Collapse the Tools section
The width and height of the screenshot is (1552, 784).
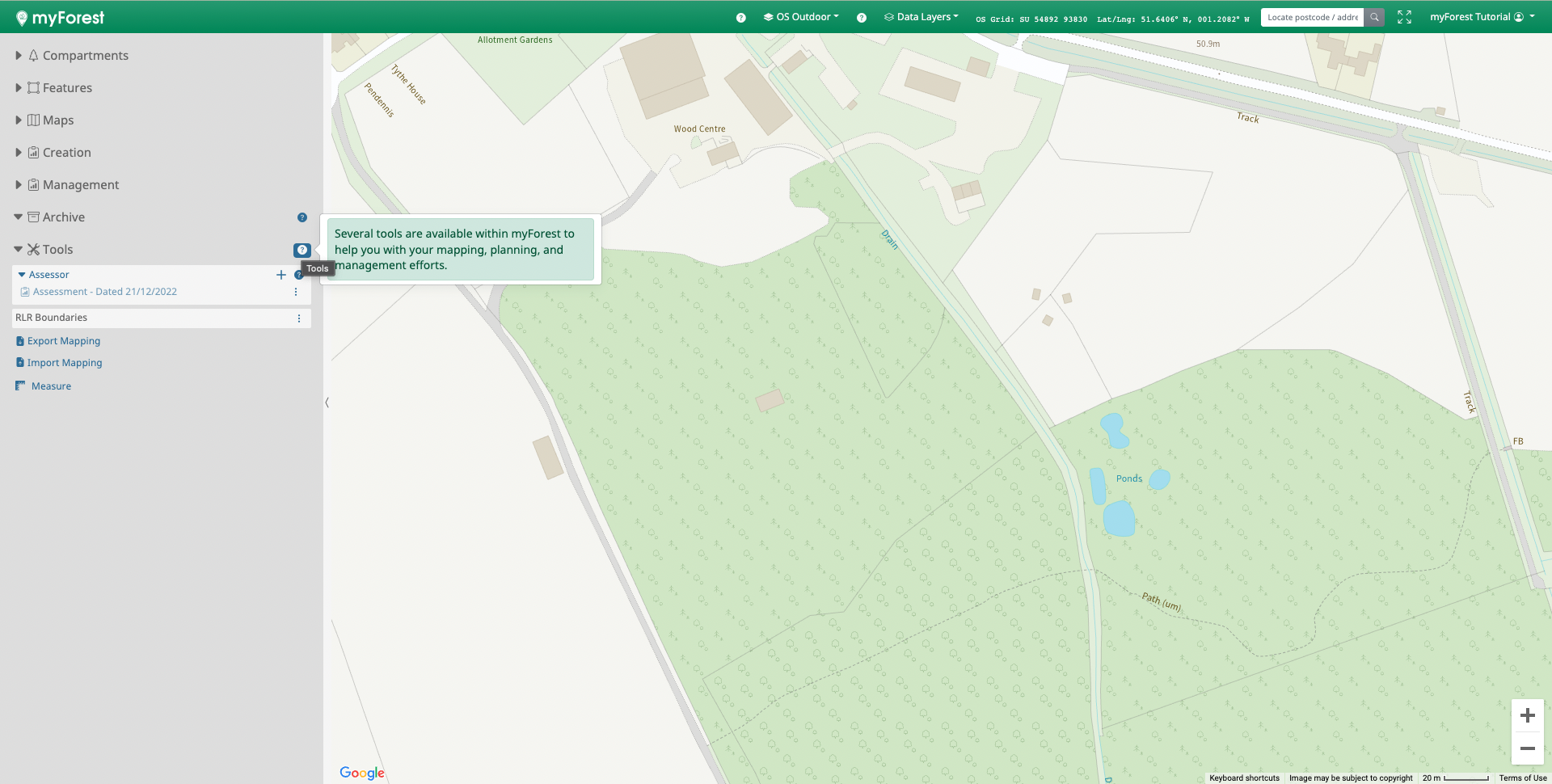(19, 250)
